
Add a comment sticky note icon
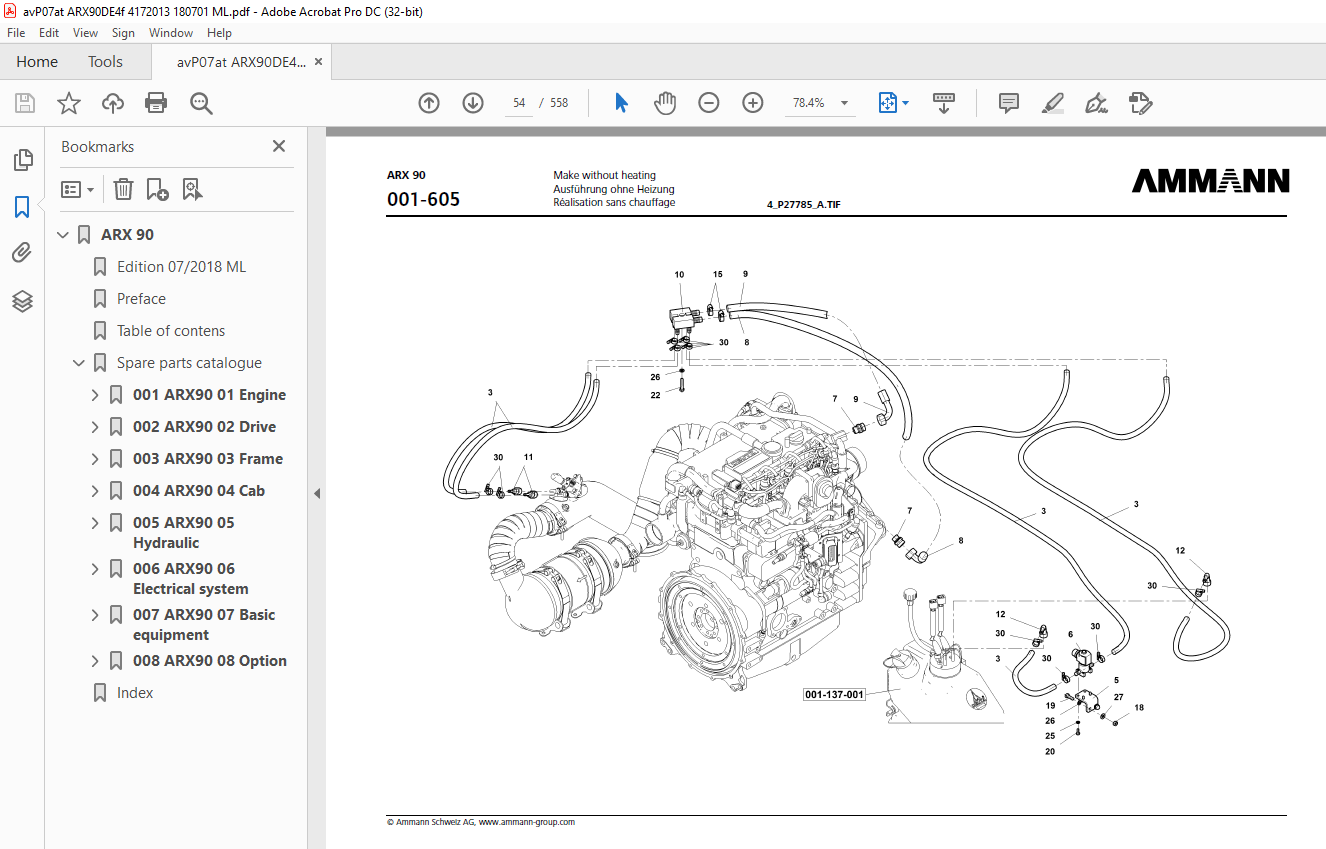[1009, 103]
